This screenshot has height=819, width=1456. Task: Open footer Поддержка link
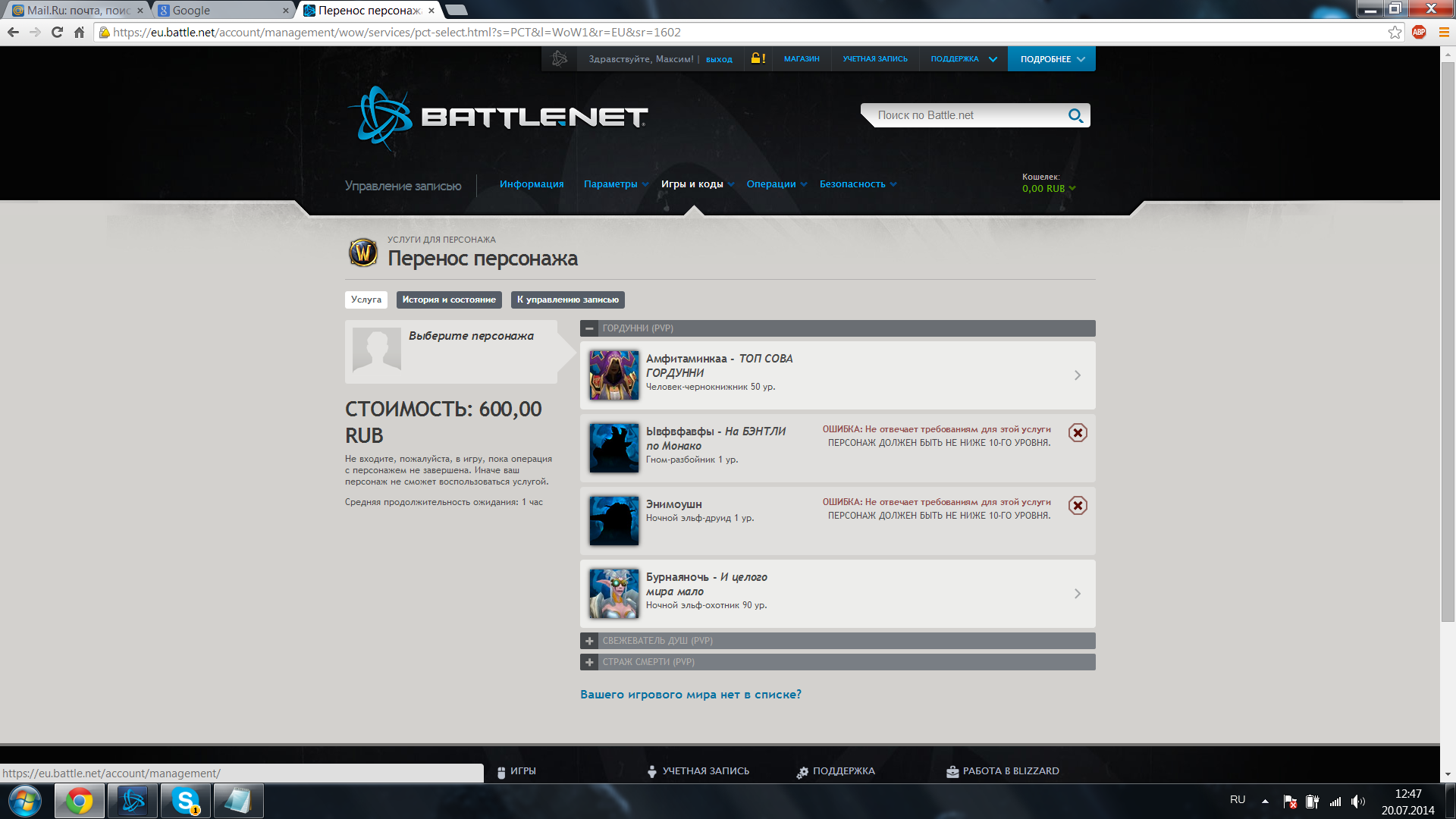(x=836, y=771)
